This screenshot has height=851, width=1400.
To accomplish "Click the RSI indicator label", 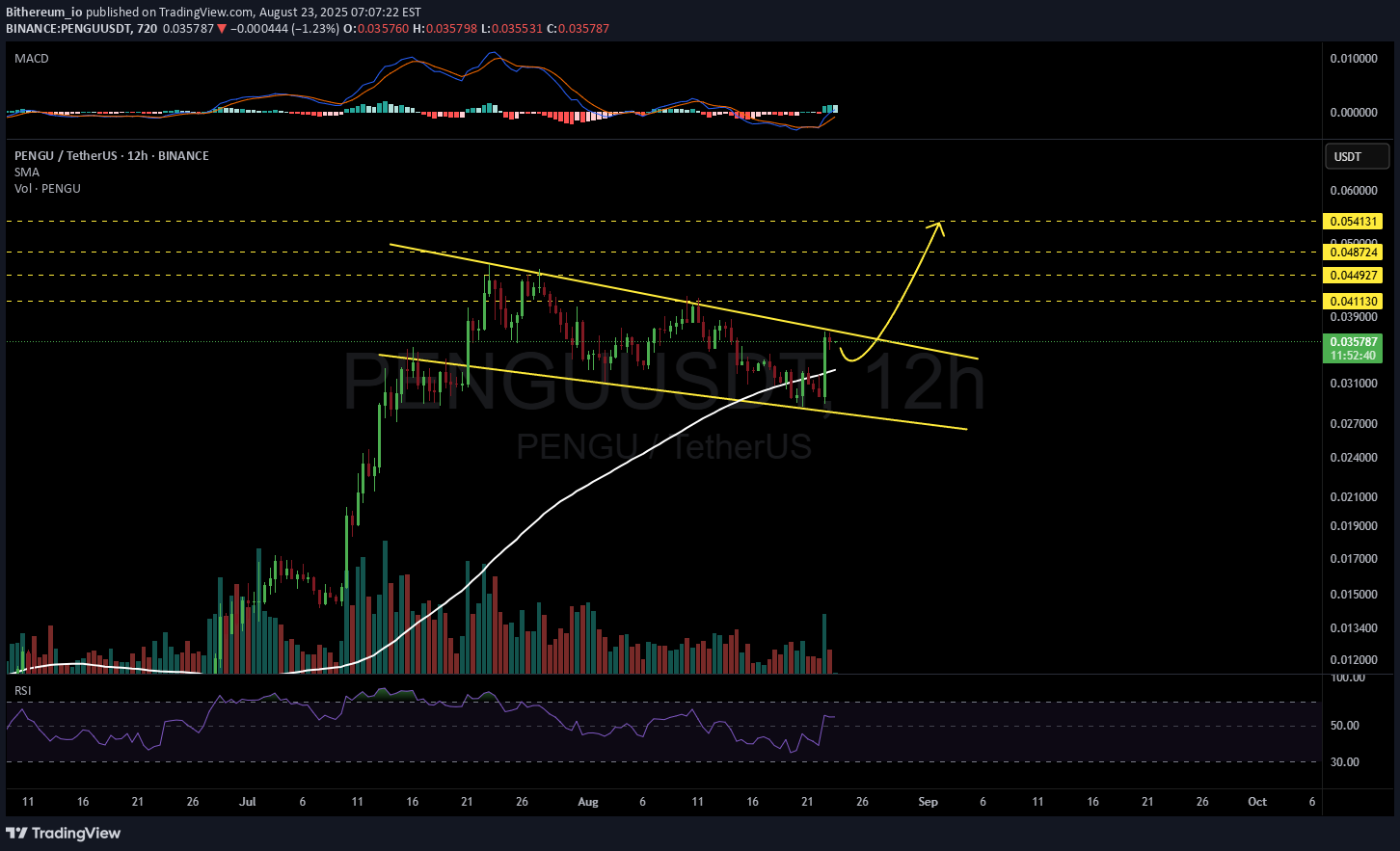I will [23, 691].
